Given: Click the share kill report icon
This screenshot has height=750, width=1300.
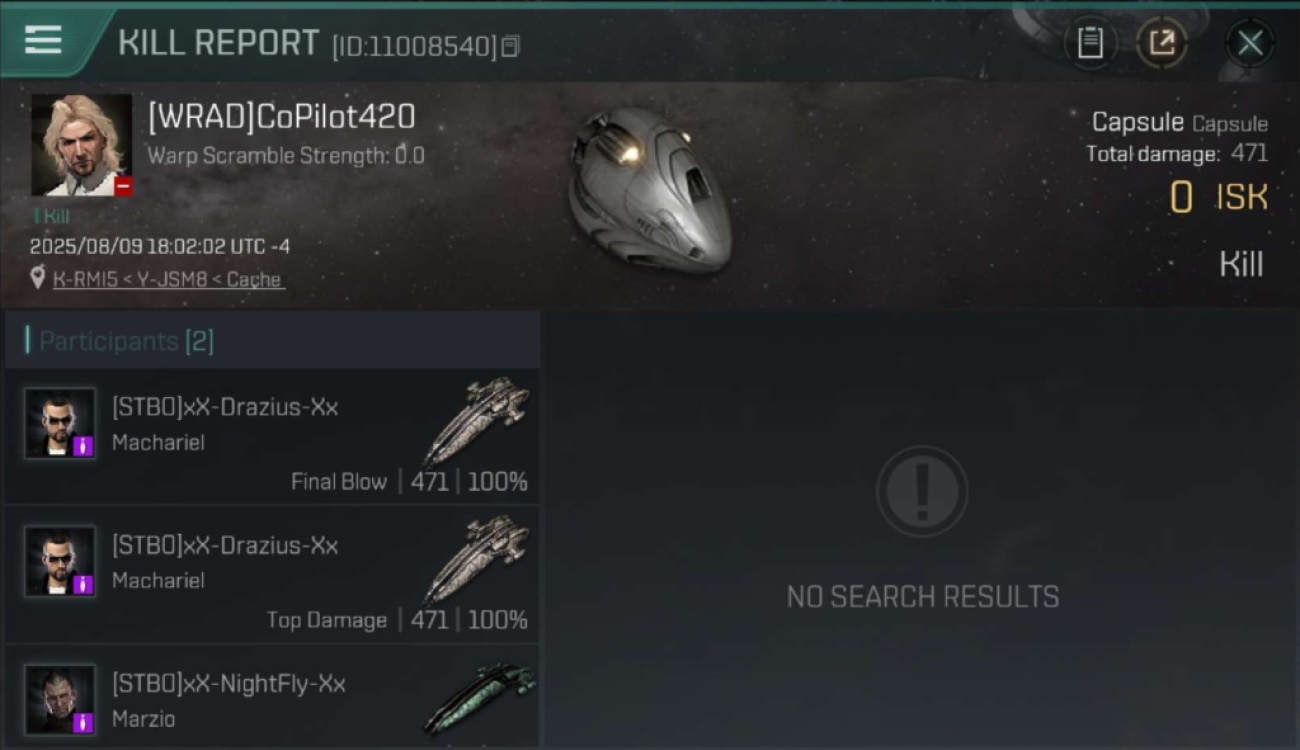Looking at the screenshot, I should (x=1161, y=43).
